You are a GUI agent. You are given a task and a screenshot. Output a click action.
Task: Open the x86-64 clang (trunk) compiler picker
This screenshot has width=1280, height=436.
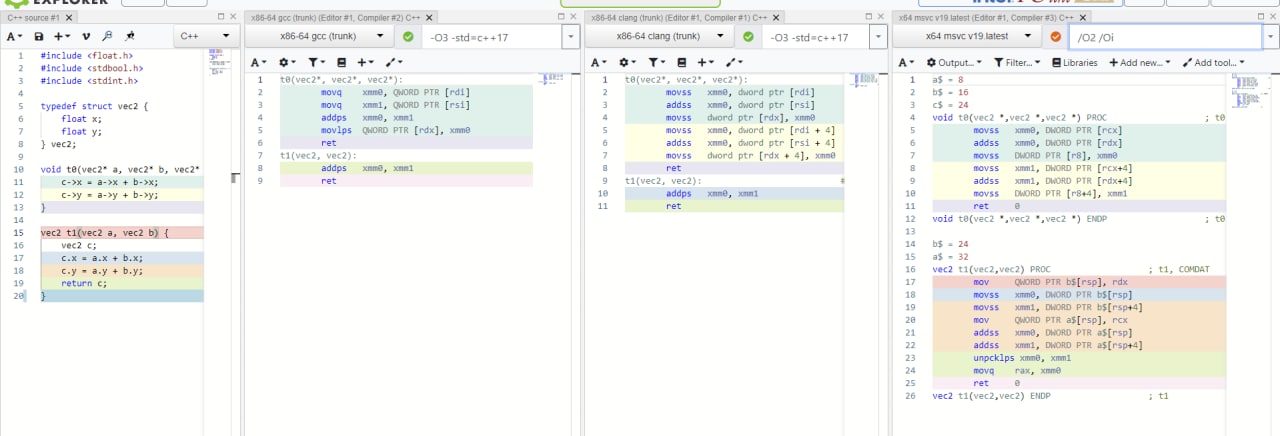click(x=657, y=36)
